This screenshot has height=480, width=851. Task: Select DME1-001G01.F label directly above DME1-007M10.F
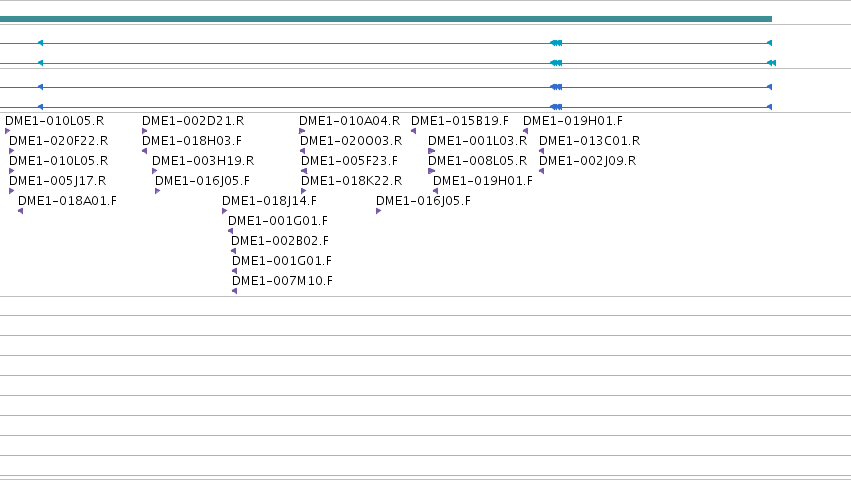(282, 261)
